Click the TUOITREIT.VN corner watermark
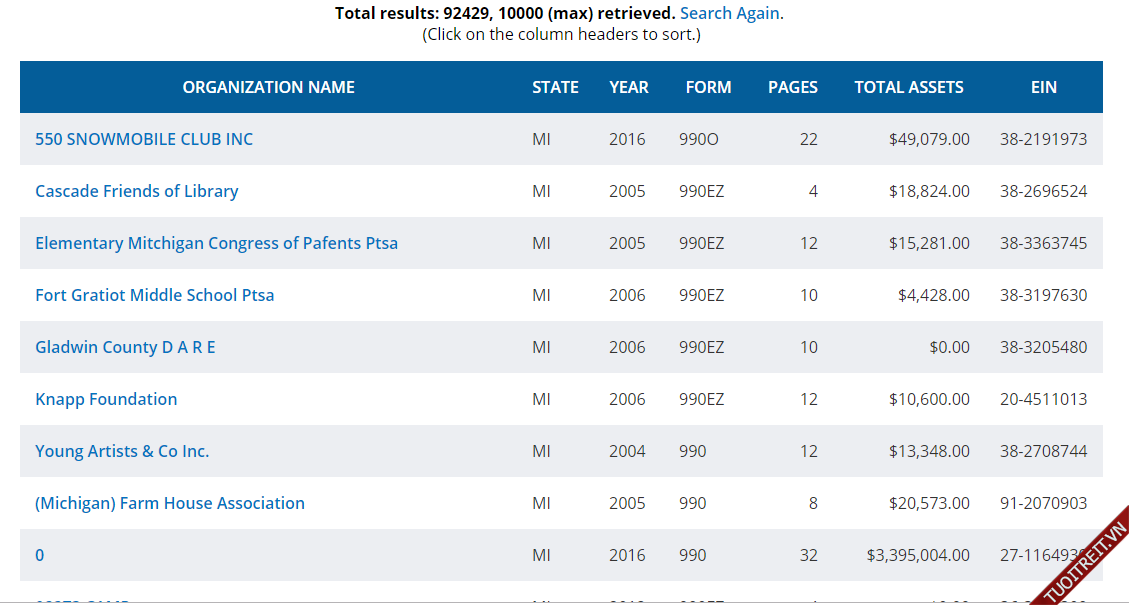Image resolution: width=1129 pixels, height=605 pixels. click(x=1086, y=562)
